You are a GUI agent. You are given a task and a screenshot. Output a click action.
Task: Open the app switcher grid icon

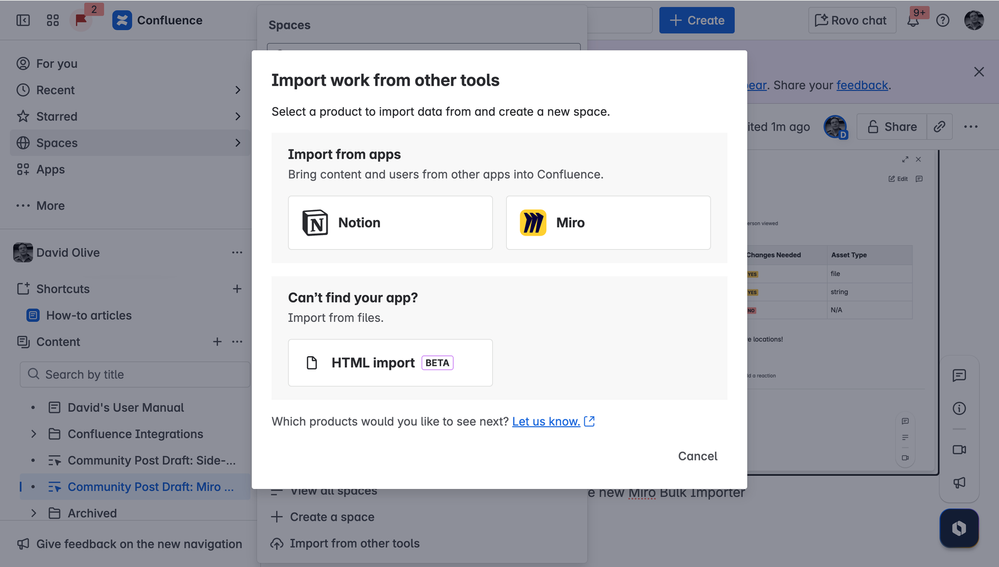click(x=53, y=20)
